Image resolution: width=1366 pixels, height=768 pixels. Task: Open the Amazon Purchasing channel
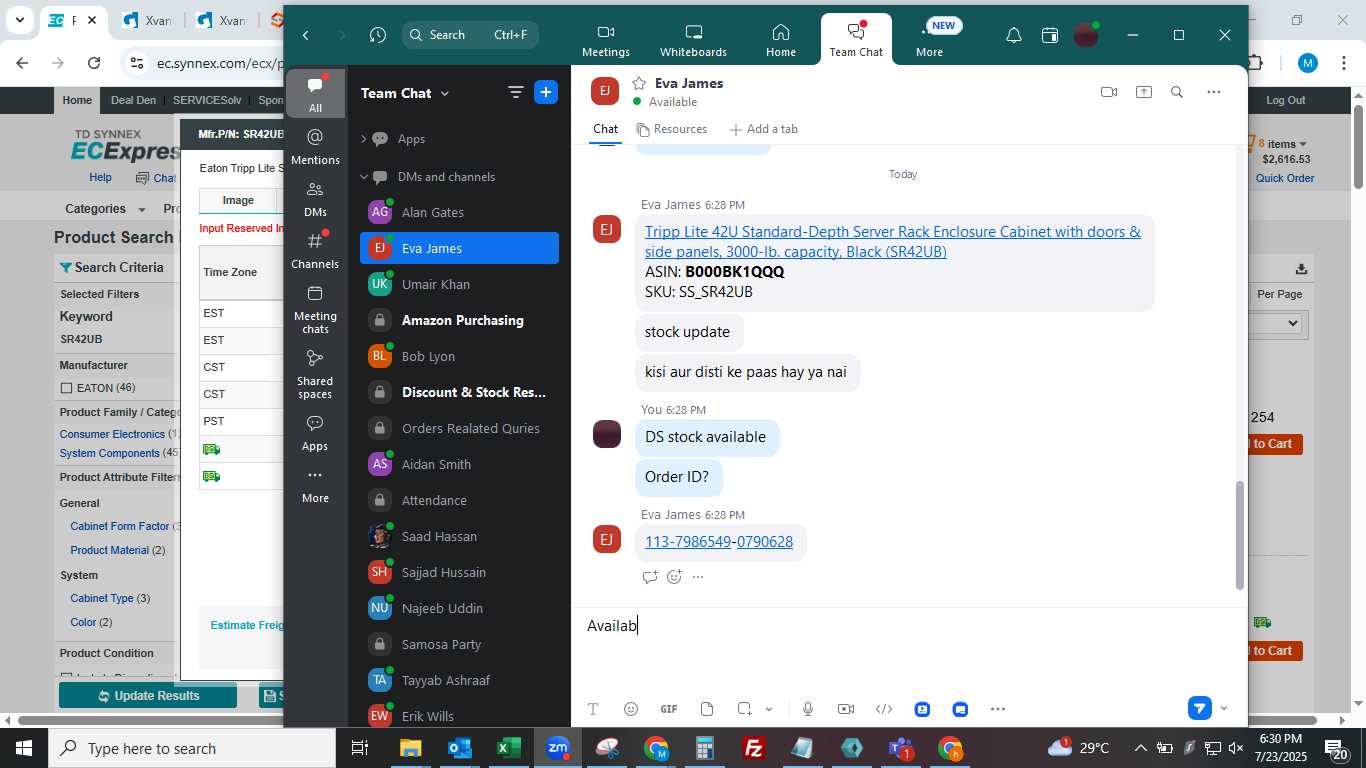coord(459,320)
